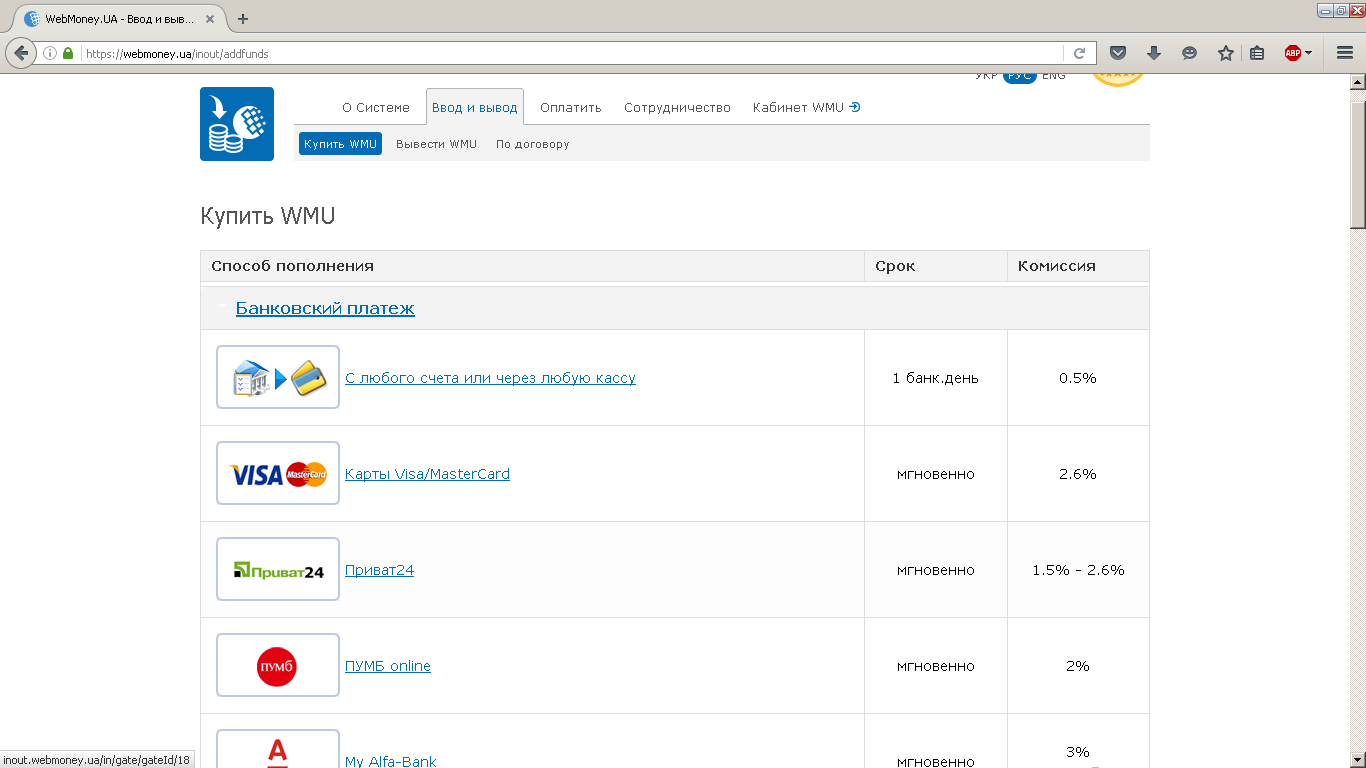Open the О Системе menu item
The image size is (1366, 768).
[376, 108]
